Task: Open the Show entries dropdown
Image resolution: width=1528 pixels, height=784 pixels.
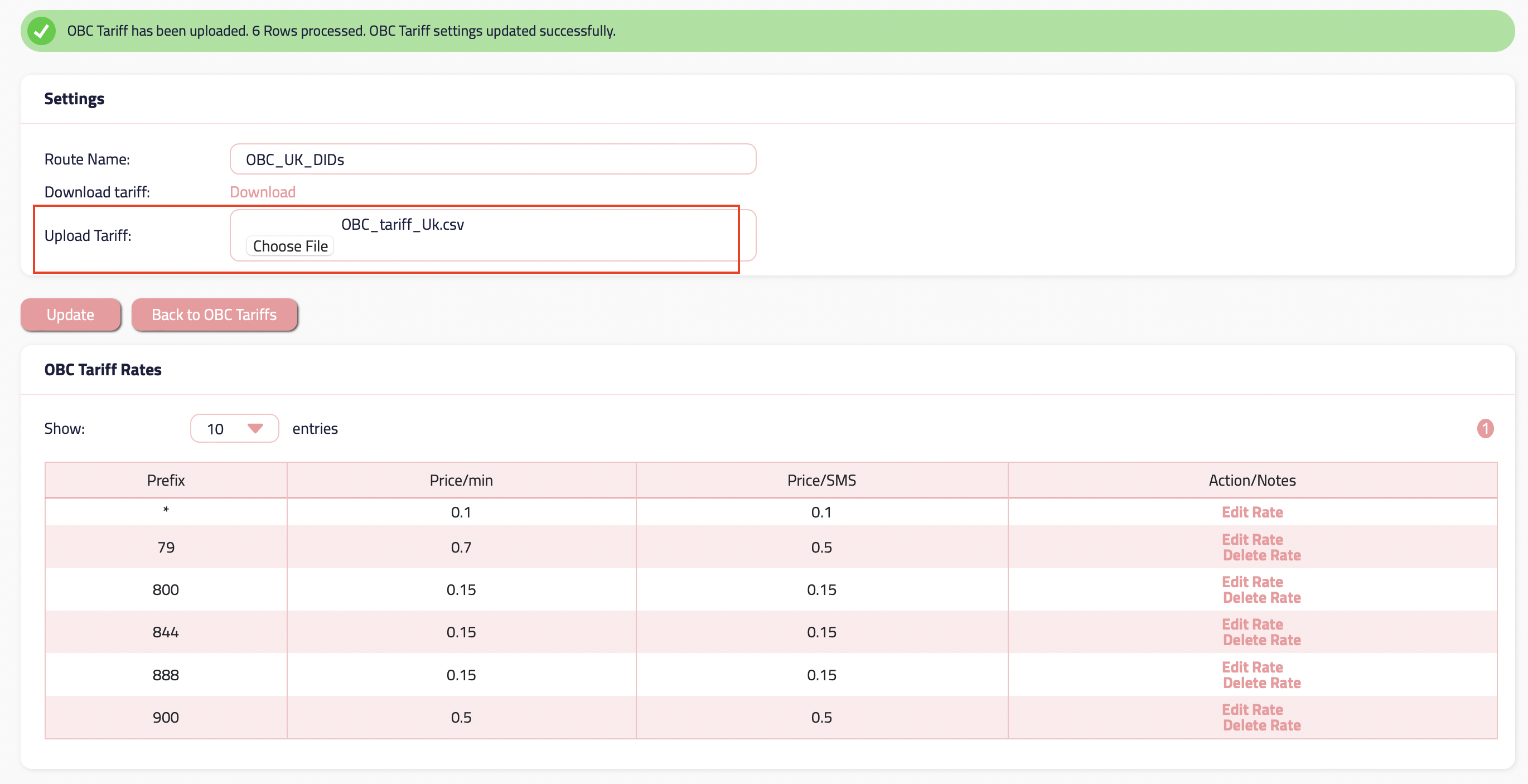Action: (x=234, y=428)
